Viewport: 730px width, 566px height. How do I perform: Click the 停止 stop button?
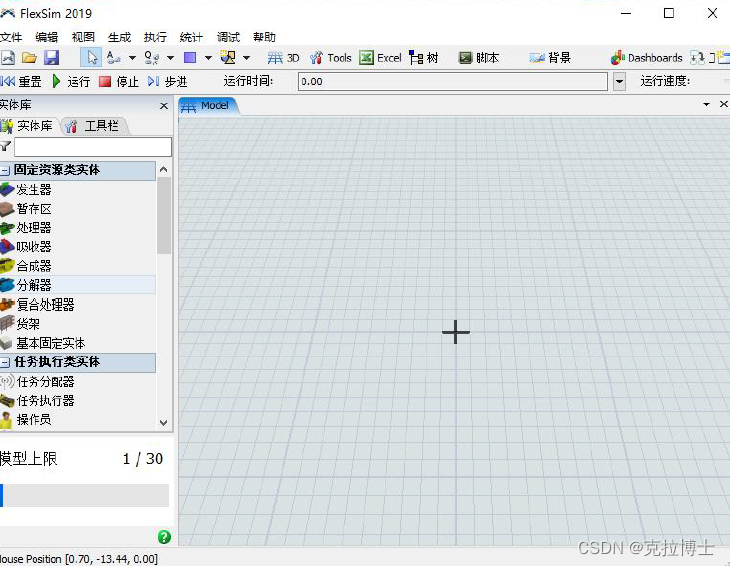coord(119,82)
